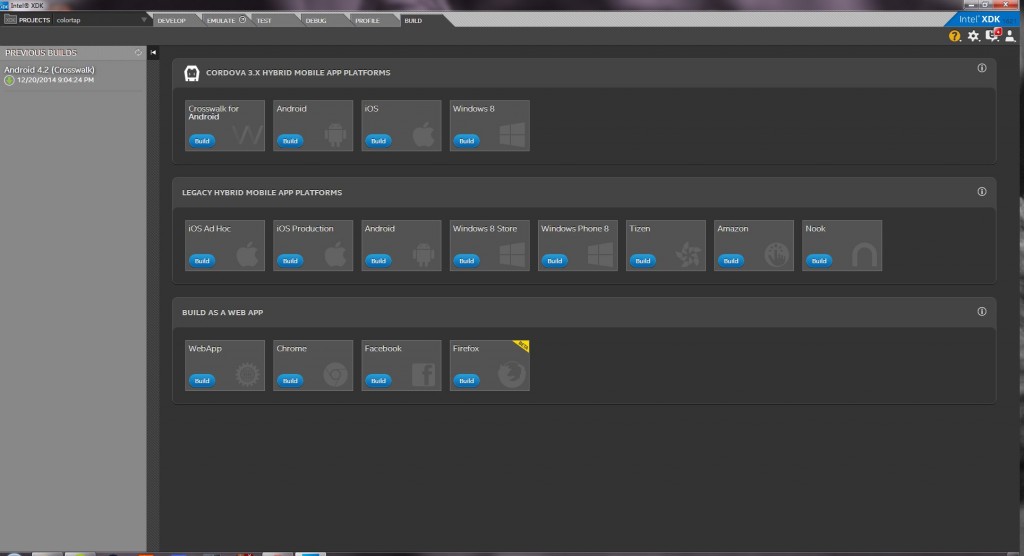The width and height of the screenshot is (1024, 556).
Task: Build the Firefox web app
Action: [466, 380]
